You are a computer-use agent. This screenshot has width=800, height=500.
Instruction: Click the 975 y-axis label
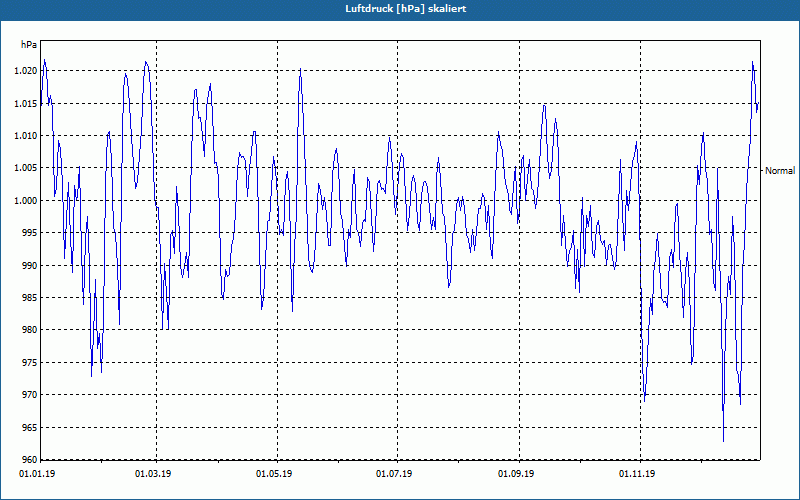coord(30,362)
